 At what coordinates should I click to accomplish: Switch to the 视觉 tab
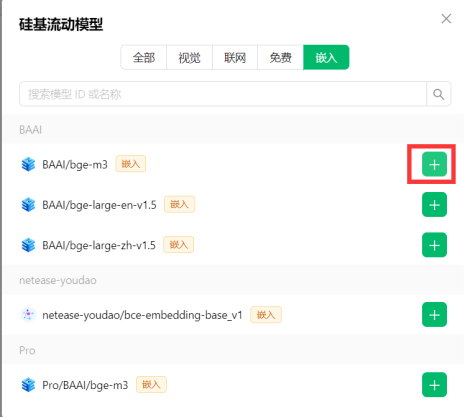point(190,58)
